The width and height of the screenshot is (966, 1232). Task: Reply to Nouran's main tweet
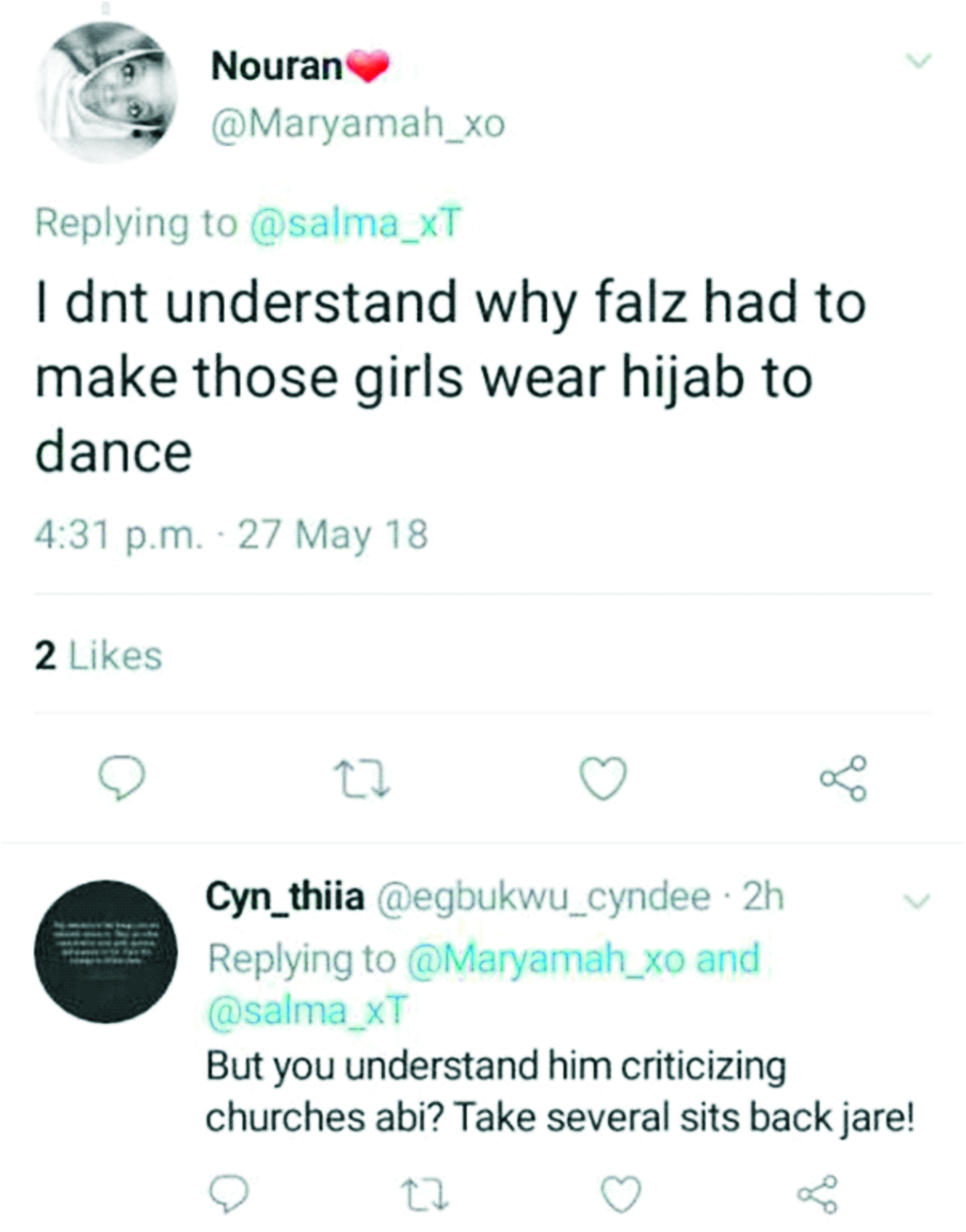click(122, 778)
